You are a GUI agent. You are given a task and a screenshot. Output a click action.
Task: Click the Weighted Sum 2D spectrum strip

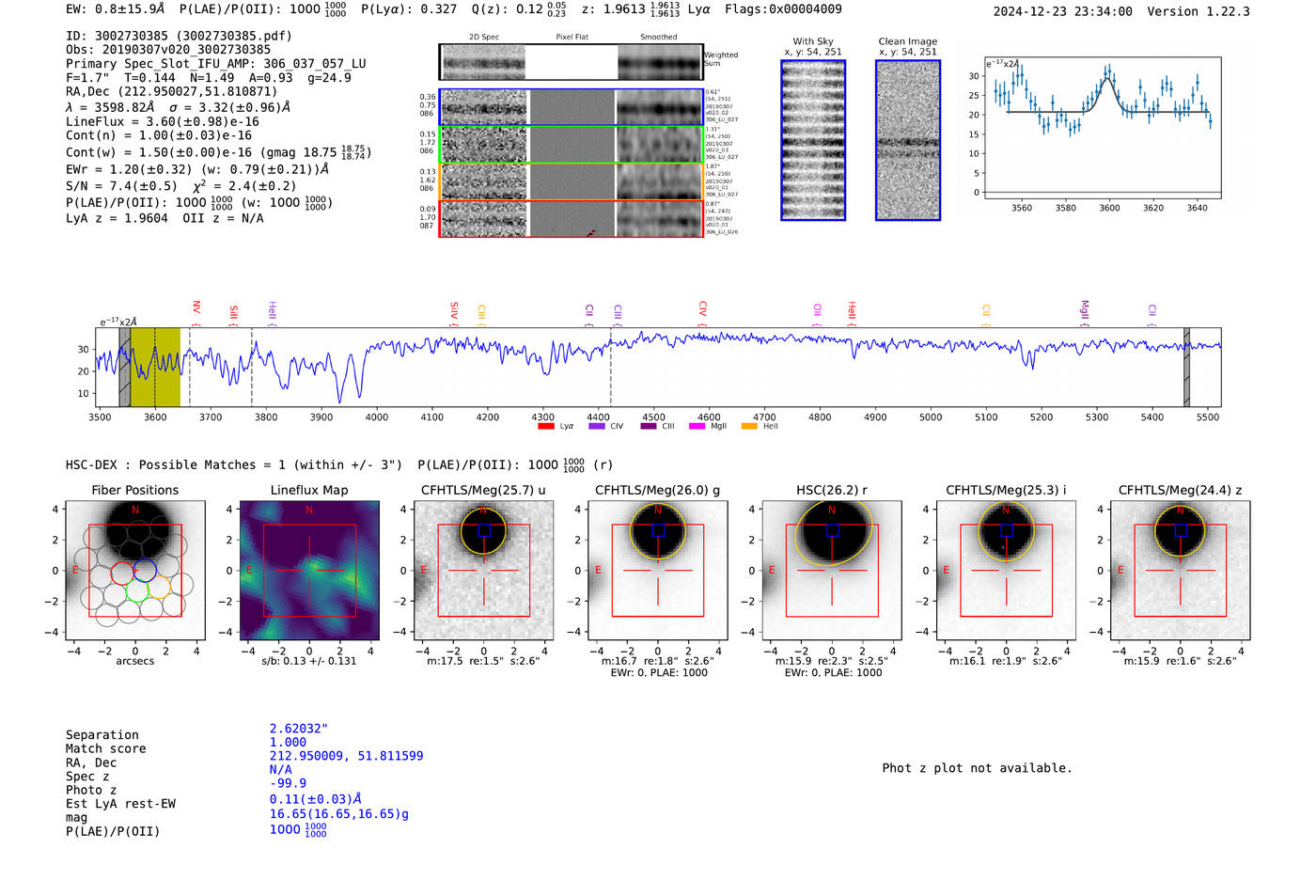coord(571,62)
